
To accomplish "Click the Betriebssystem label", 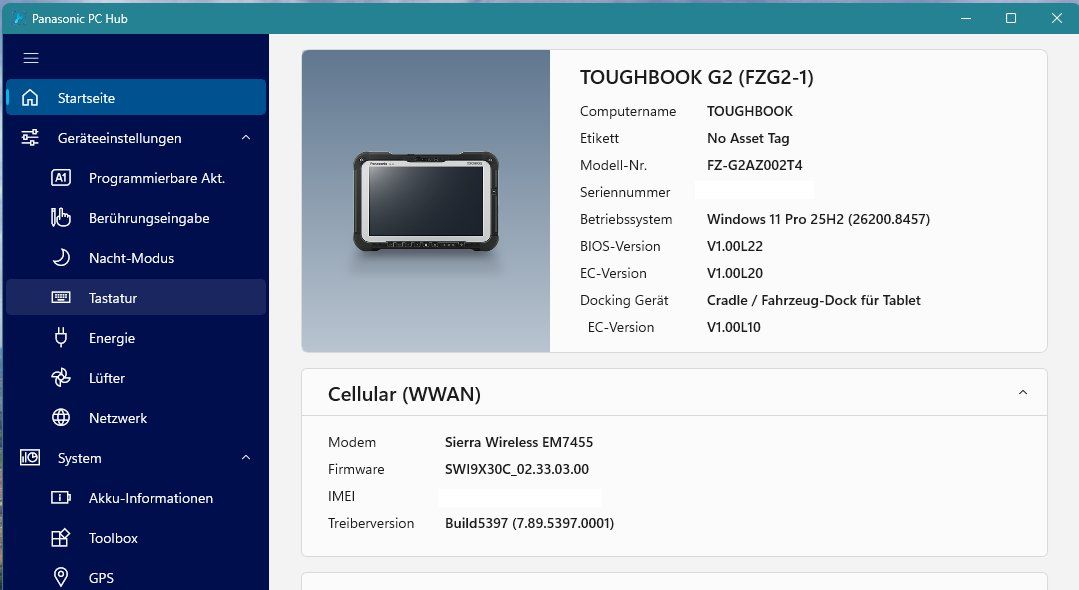I will (x=626, y=219).
